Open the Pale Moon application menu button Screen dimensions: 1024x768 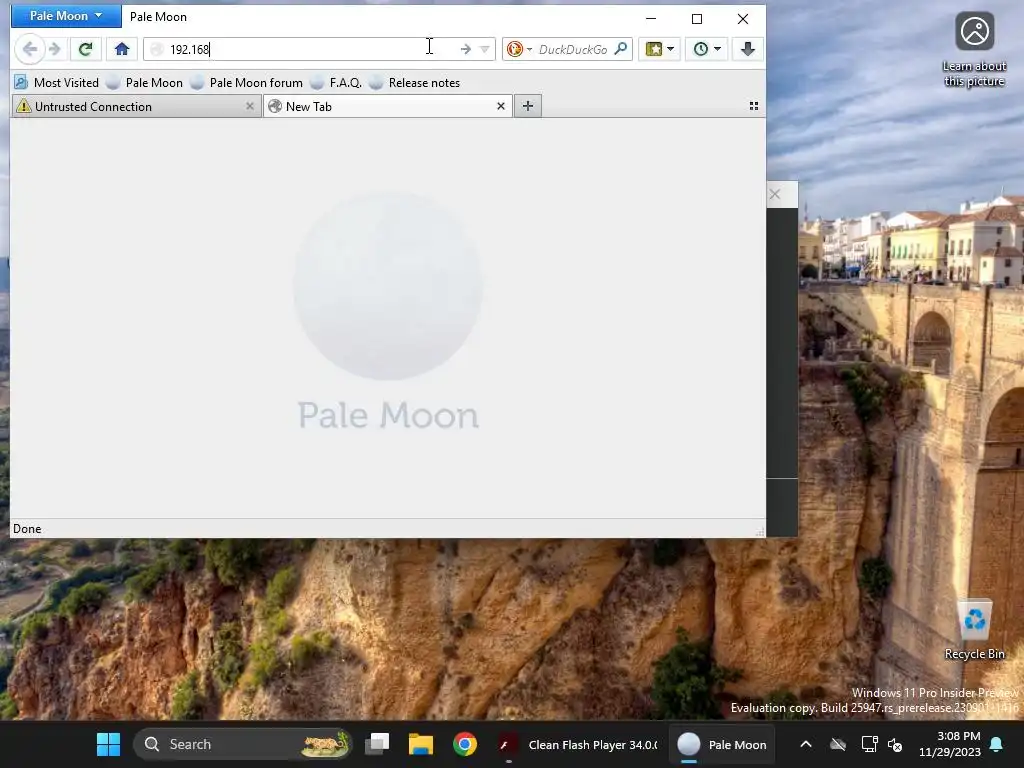click(x=66, y=16)
